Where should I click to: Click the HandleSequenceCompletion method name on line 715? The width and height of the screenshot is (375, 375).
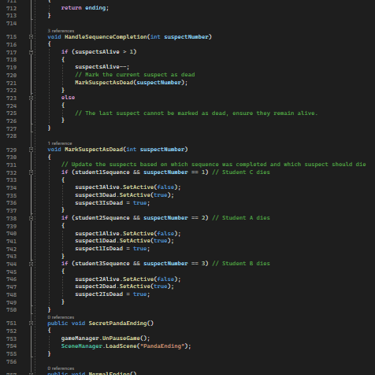click(106, 37)
